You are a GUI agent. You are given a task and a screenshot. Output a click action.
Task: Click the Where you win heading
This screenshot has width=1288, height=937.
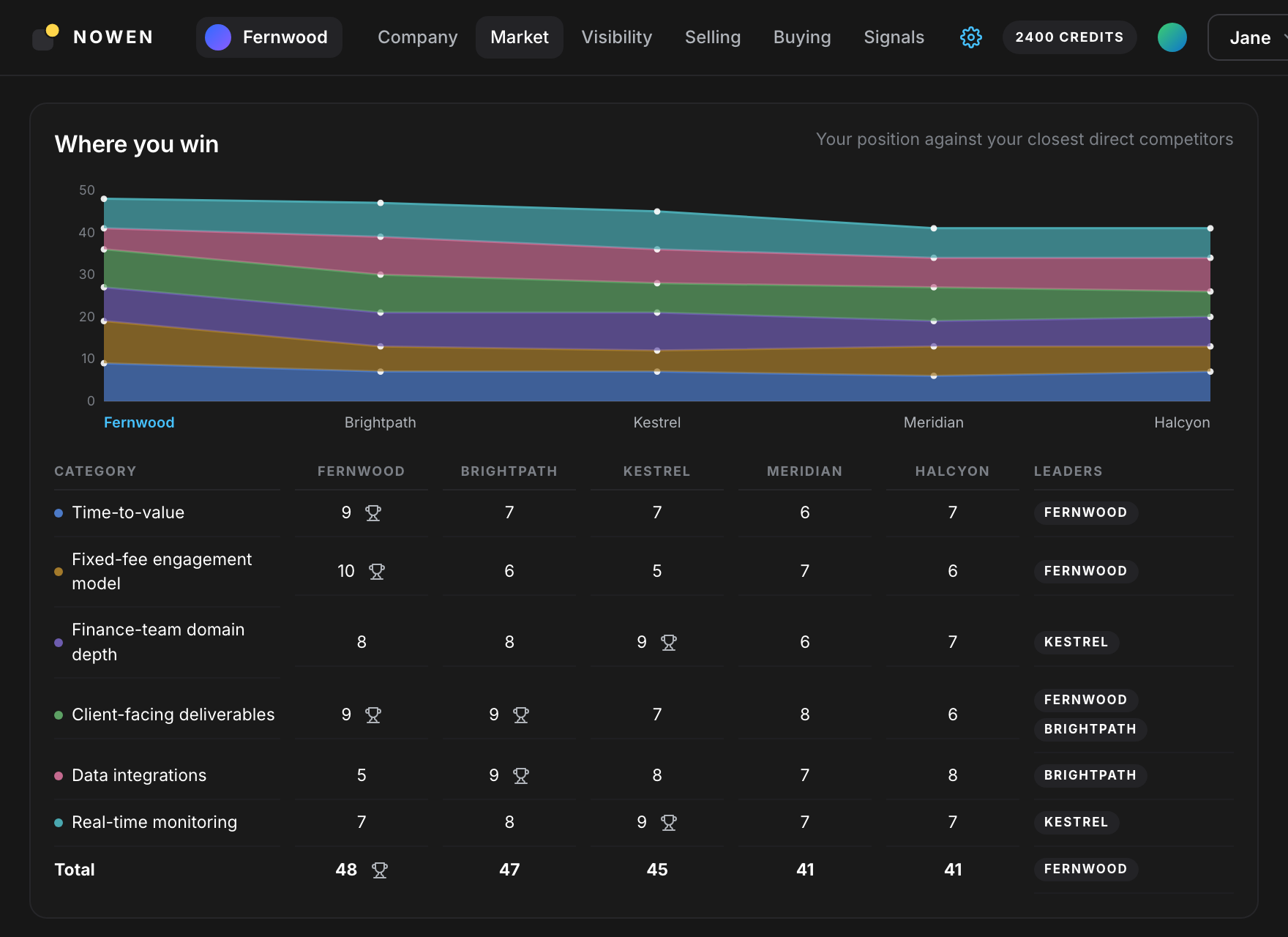[x=137, y=144]
